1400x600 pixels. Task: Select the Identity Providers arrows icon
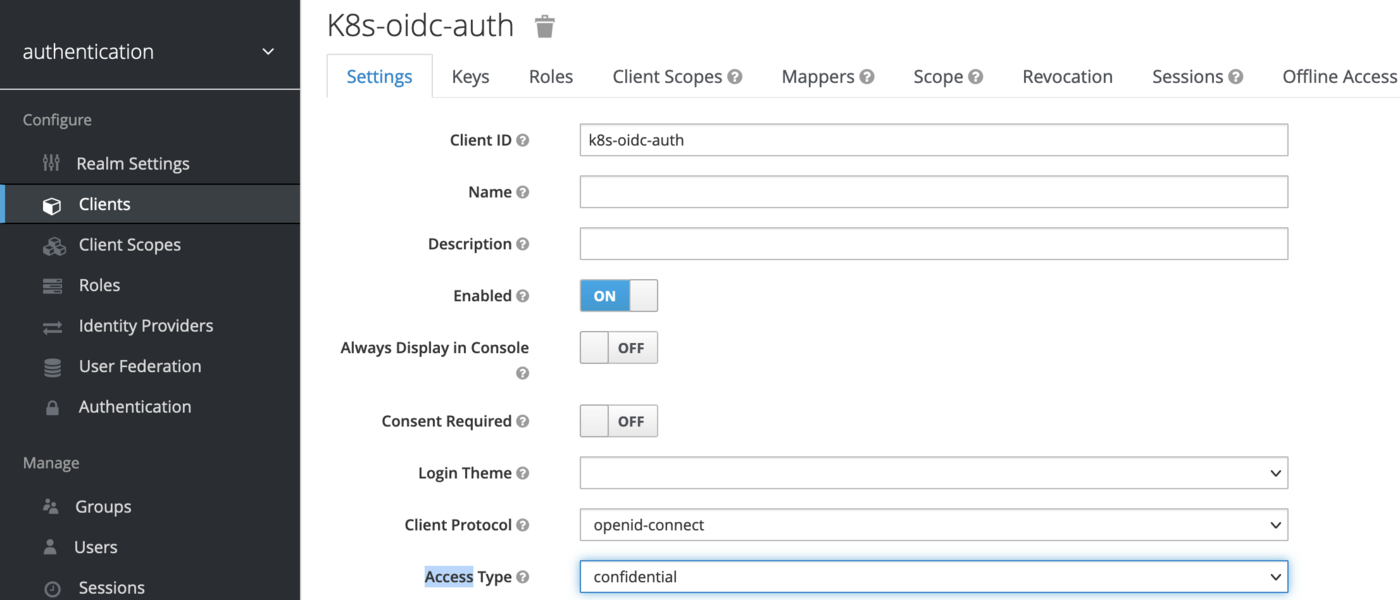click(51, 325)
